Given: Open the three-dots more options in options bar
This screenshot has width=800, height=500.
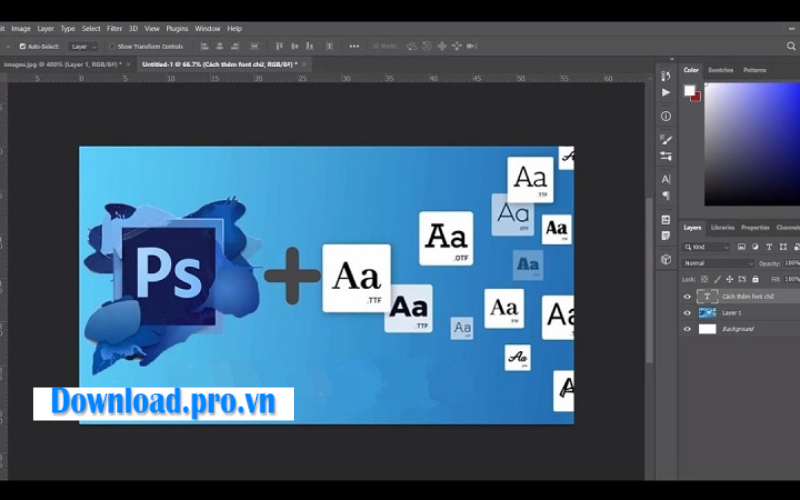Looking at the screenshot, I should [354, 46].
